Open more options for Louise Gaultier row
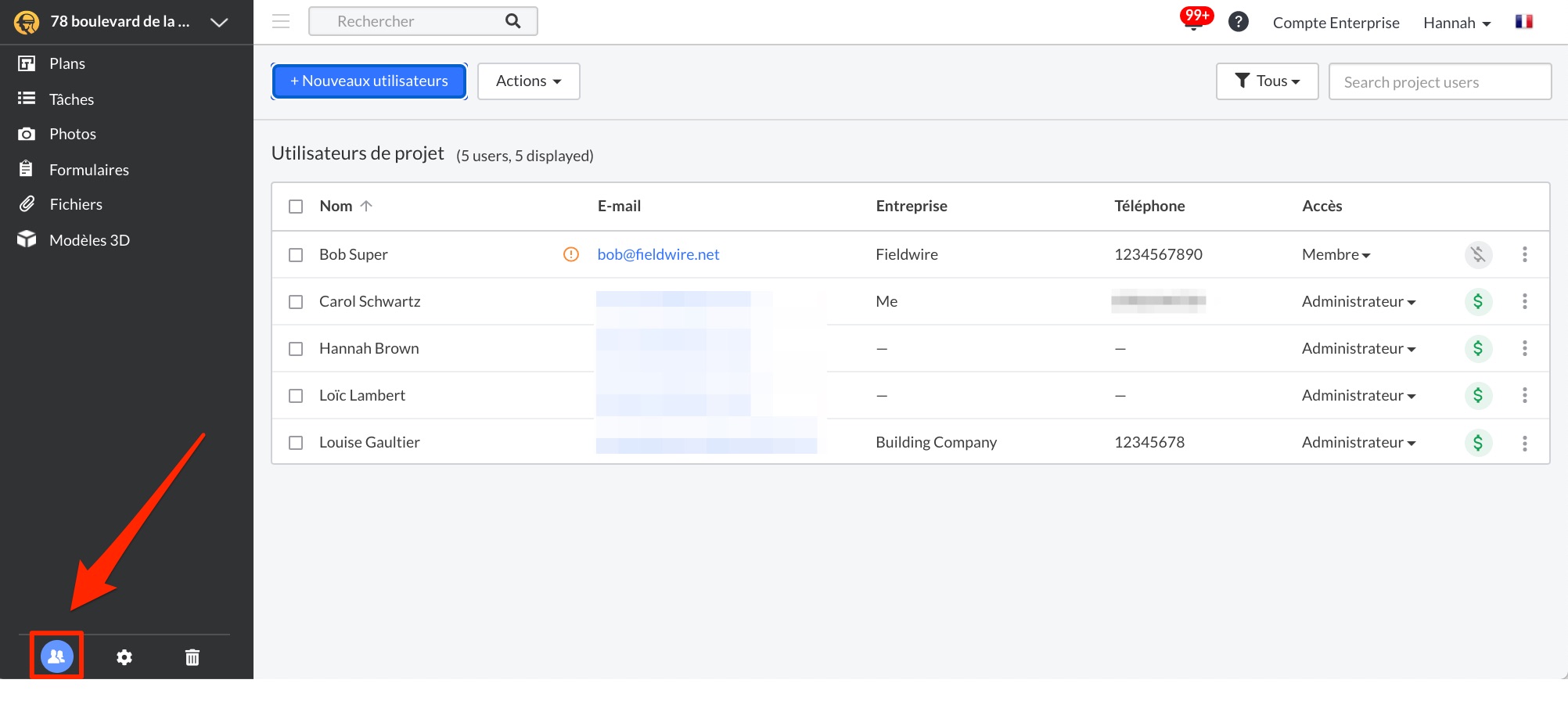The width and height of the screenshot is (1568, 712). coord(1524,444)
